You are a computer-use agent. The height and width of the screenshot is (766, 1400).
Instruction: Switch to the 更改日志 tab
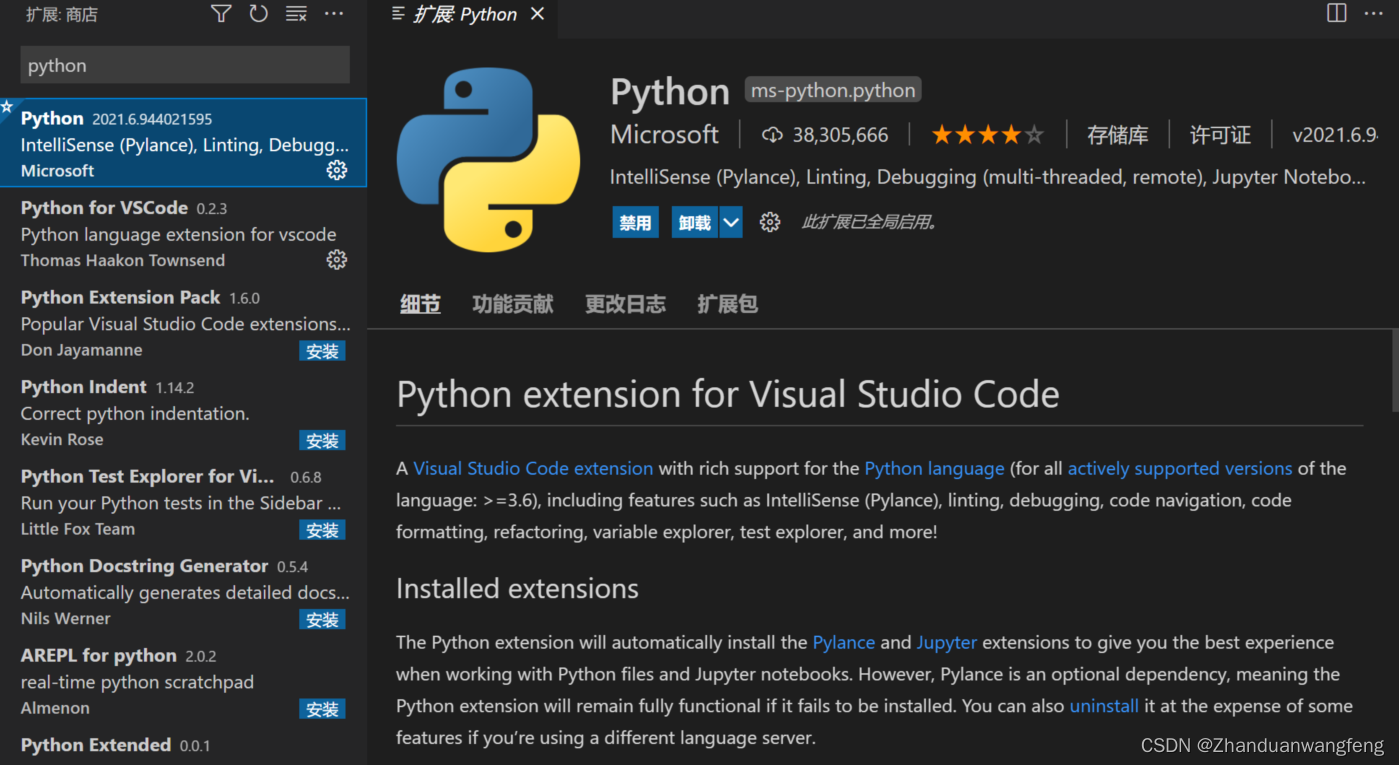click(626, 304)
